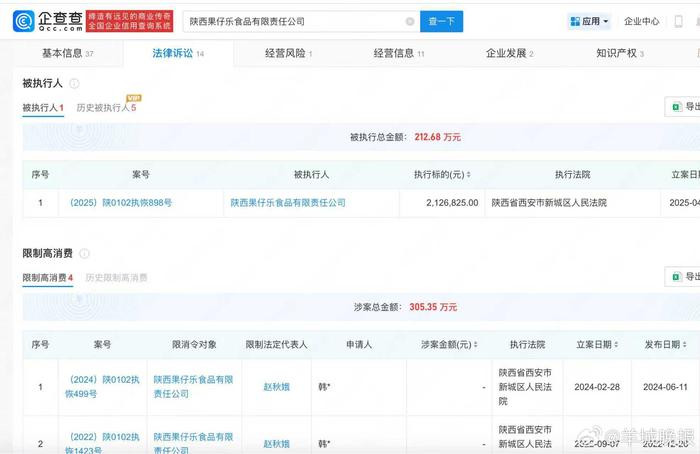700x454 pixels.
Task: Click the 案号 header in 被执行人 table
Action: tap(141, 175)
